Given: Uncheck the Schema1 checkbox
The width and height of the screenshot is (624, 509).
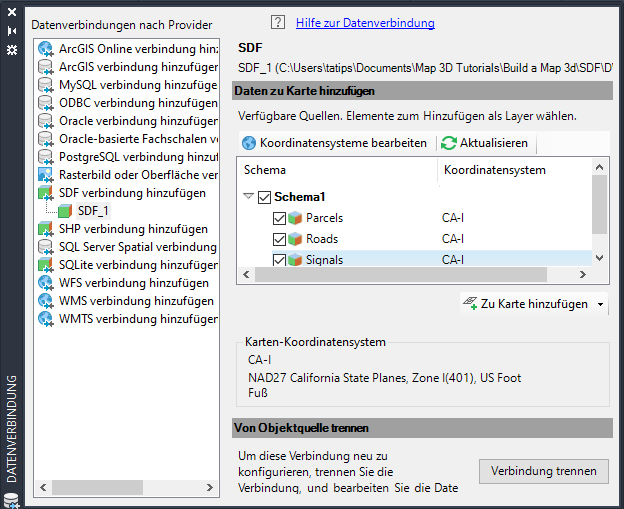Looking at the screenshot, I should click(x=264, y=197).
